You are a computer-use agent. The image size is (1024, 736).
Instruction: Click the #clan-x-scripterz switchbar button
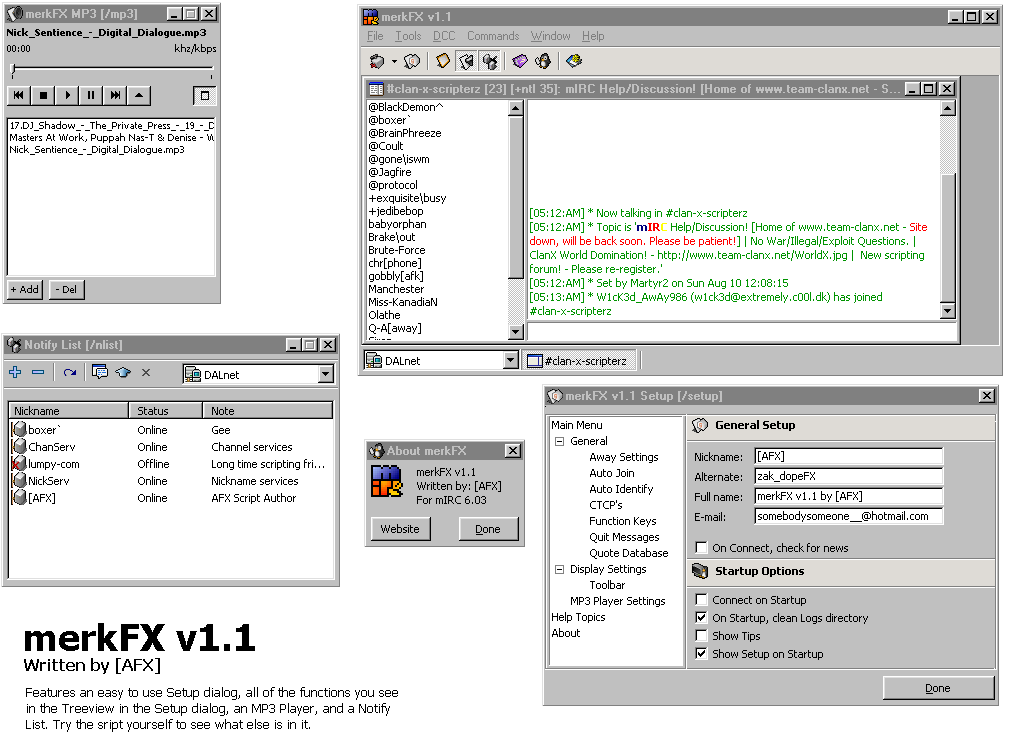pyautogui.click(x=580, y=360)
